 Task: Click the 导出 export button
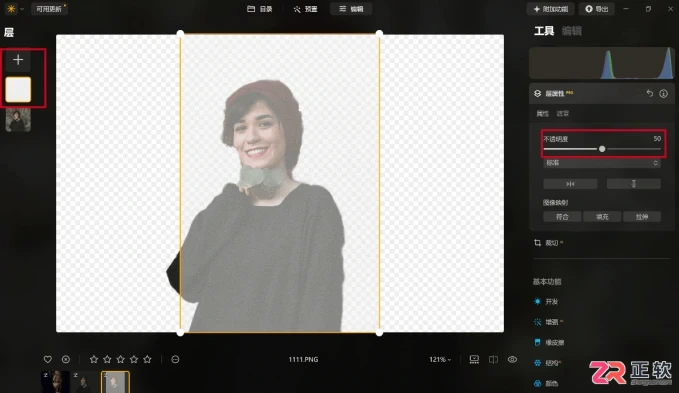tap(597, 9)
